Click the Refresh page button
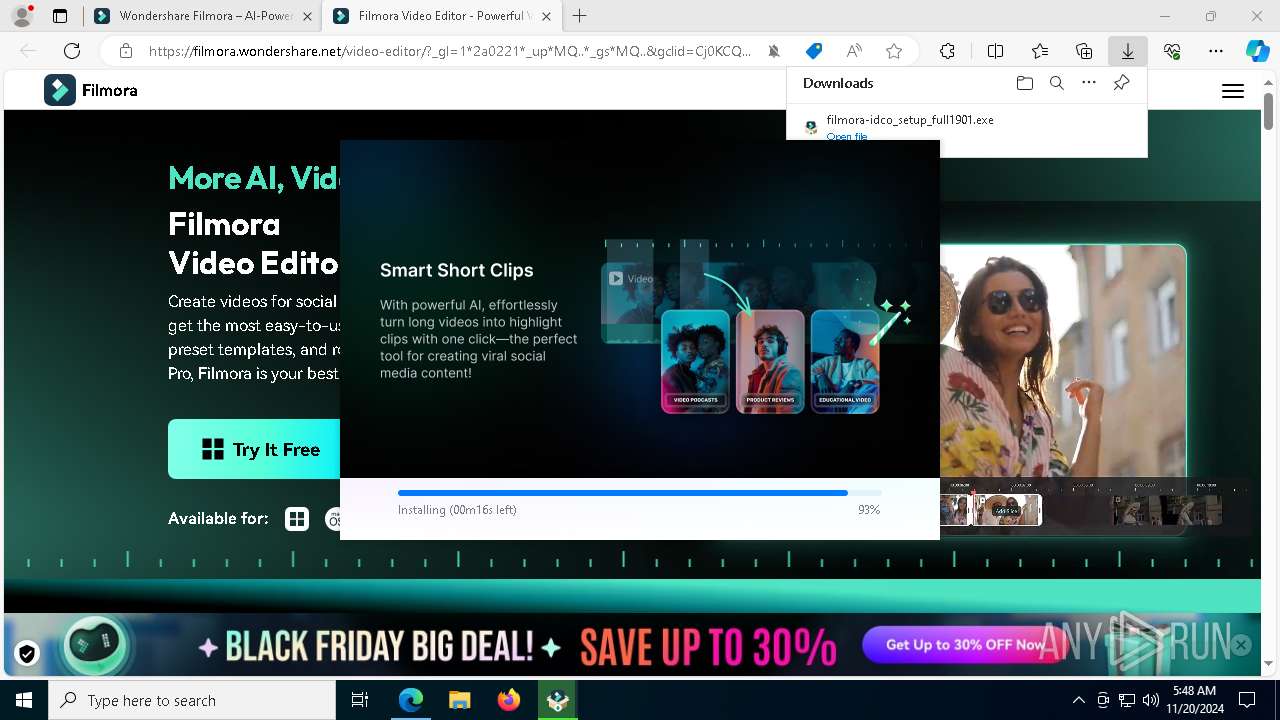Viewport: 1280px width, 720px height. tap(72, 51)
